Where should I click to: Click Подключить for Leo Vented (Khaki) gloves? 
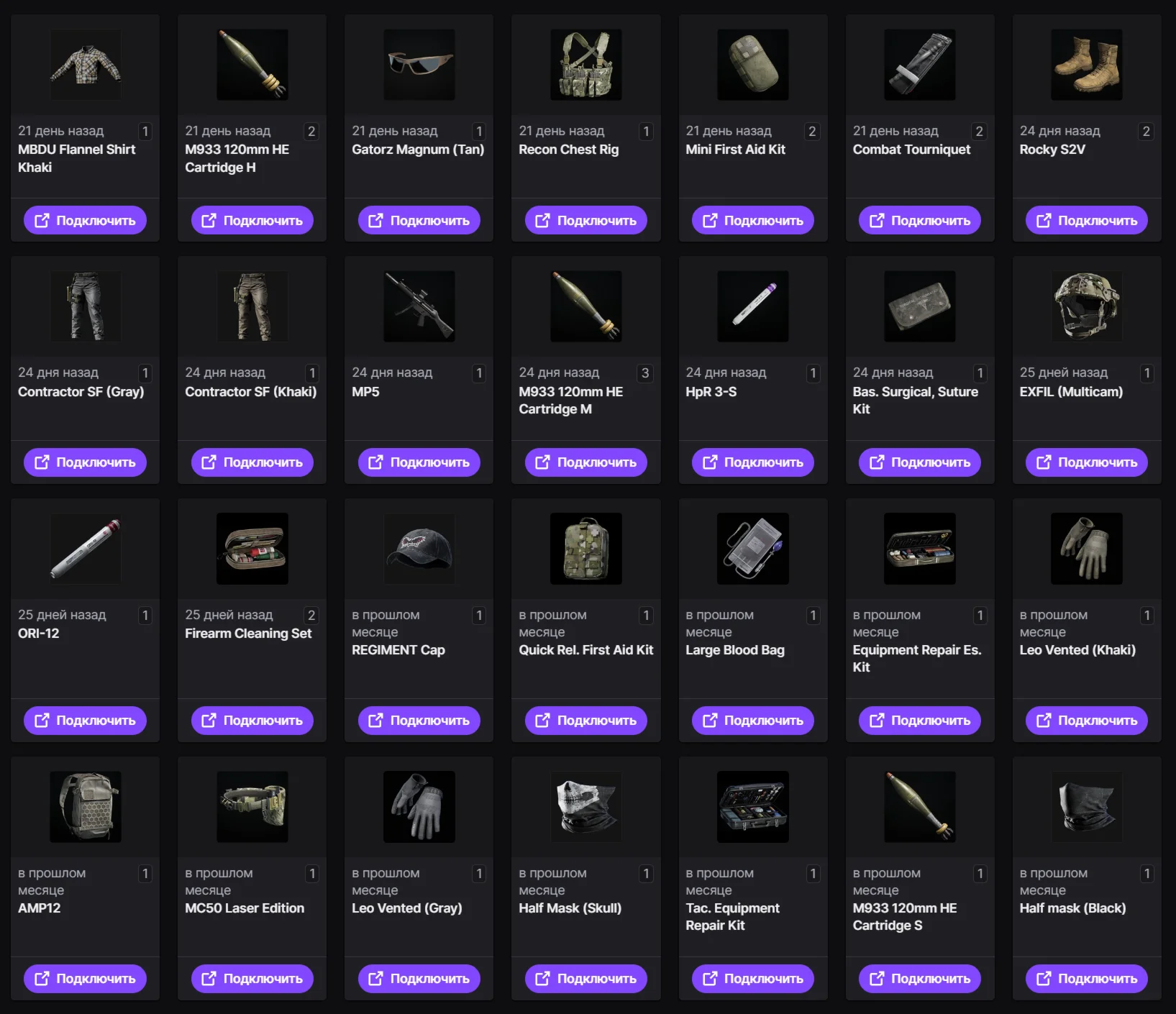click(1087, 720)
